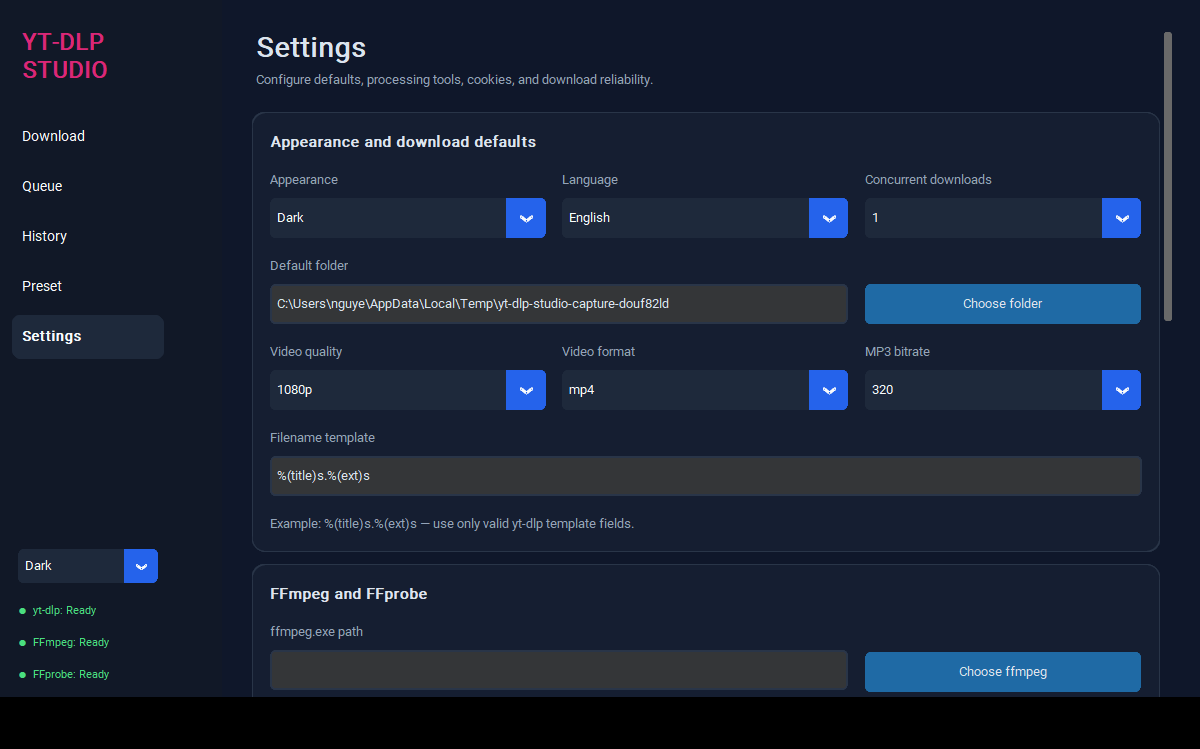Go to the Queue section

[x=88, y=186]
